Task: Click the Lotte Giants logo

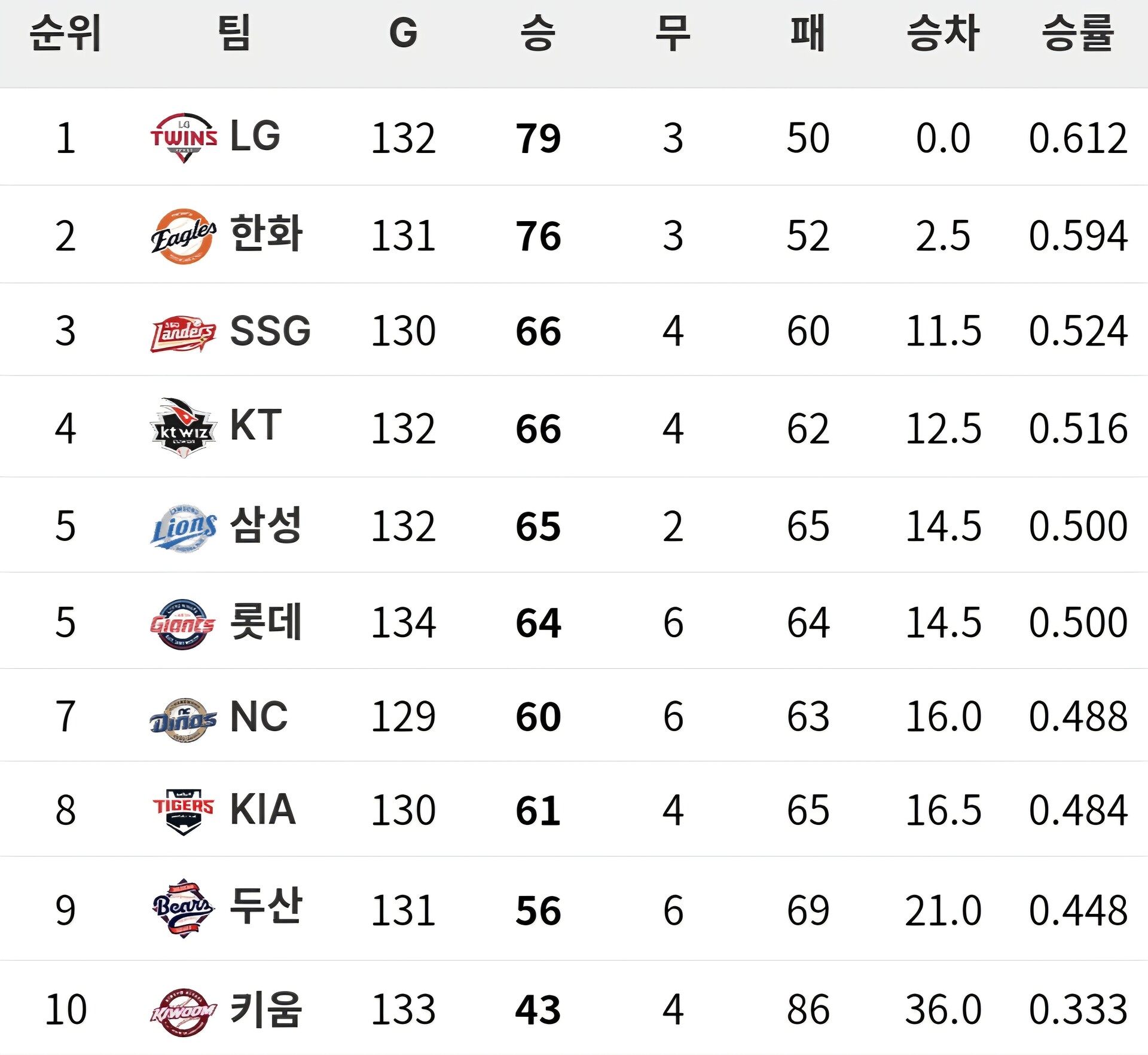Action: click(182, 624)
